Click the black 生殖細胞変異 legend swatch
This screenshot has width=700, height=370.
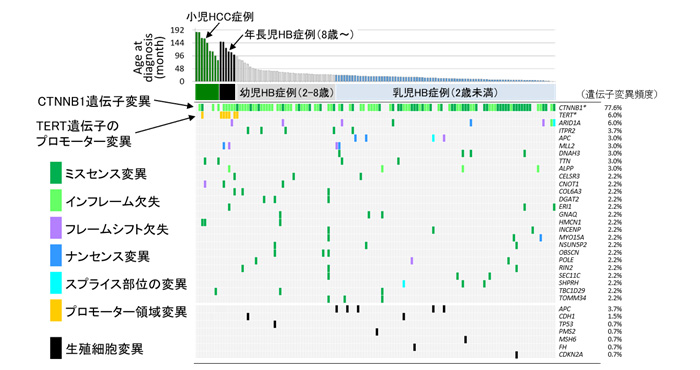tap(55, 348)
